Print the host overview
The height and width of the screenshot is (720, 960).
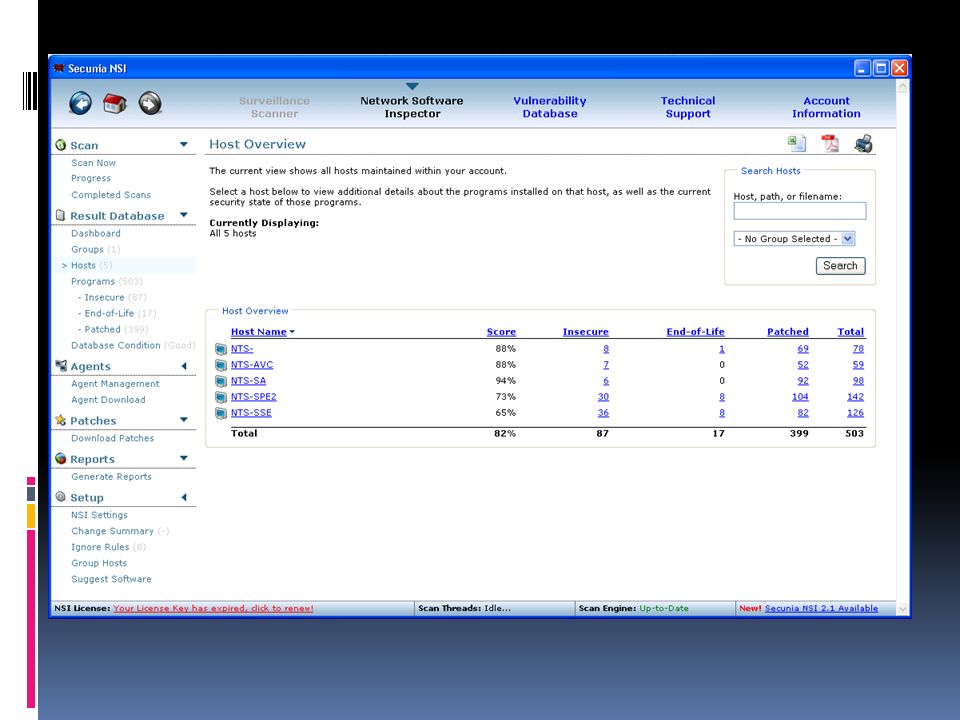click(x=864, y=144)
